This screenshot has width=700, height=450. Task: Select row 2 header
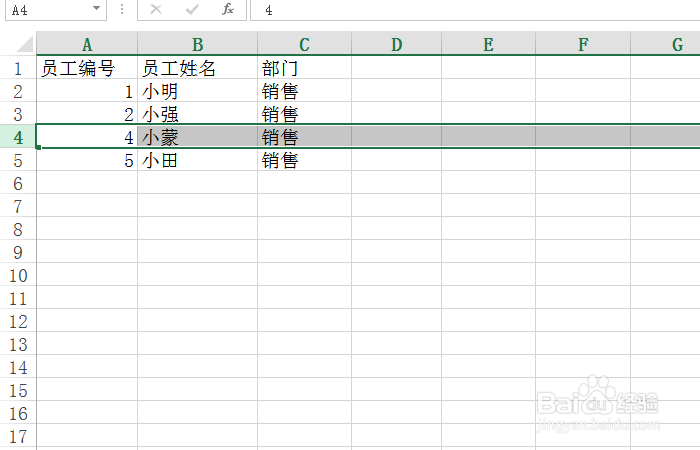point(18,92)
